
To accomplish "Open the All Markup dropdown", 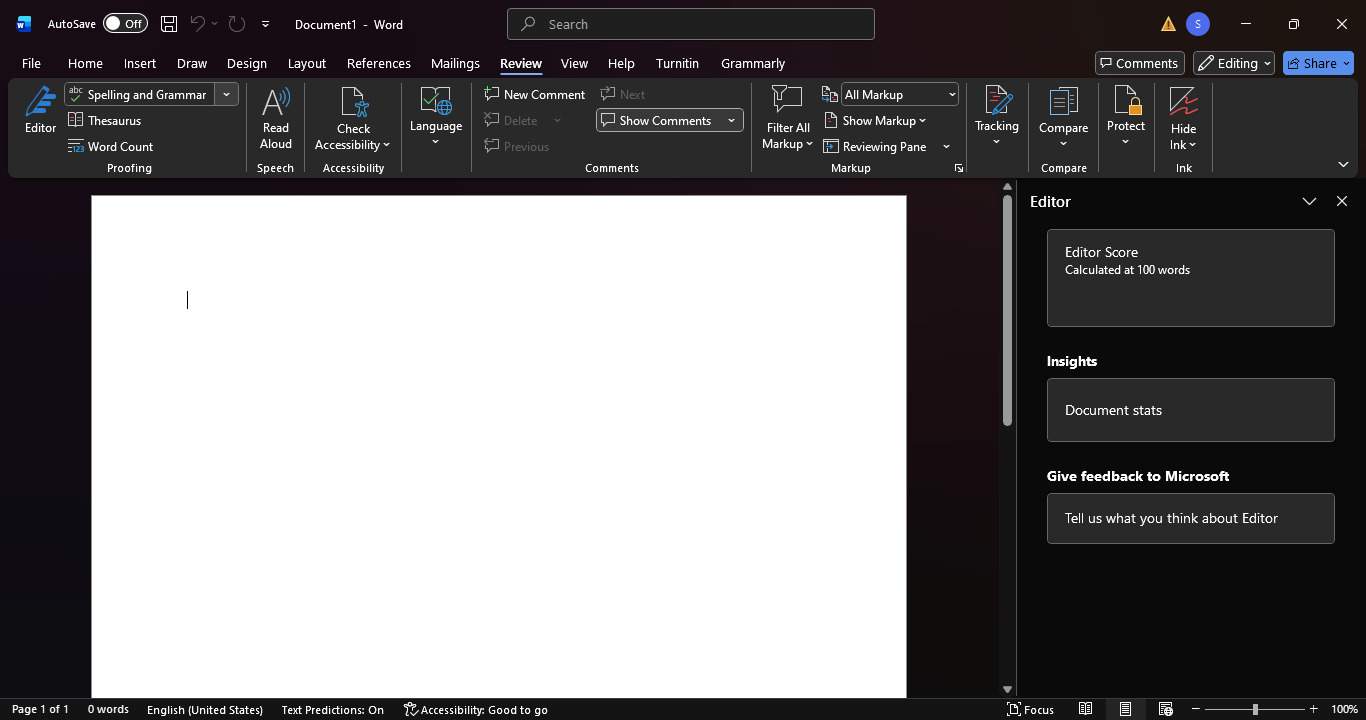I will [x=898, y=94].
